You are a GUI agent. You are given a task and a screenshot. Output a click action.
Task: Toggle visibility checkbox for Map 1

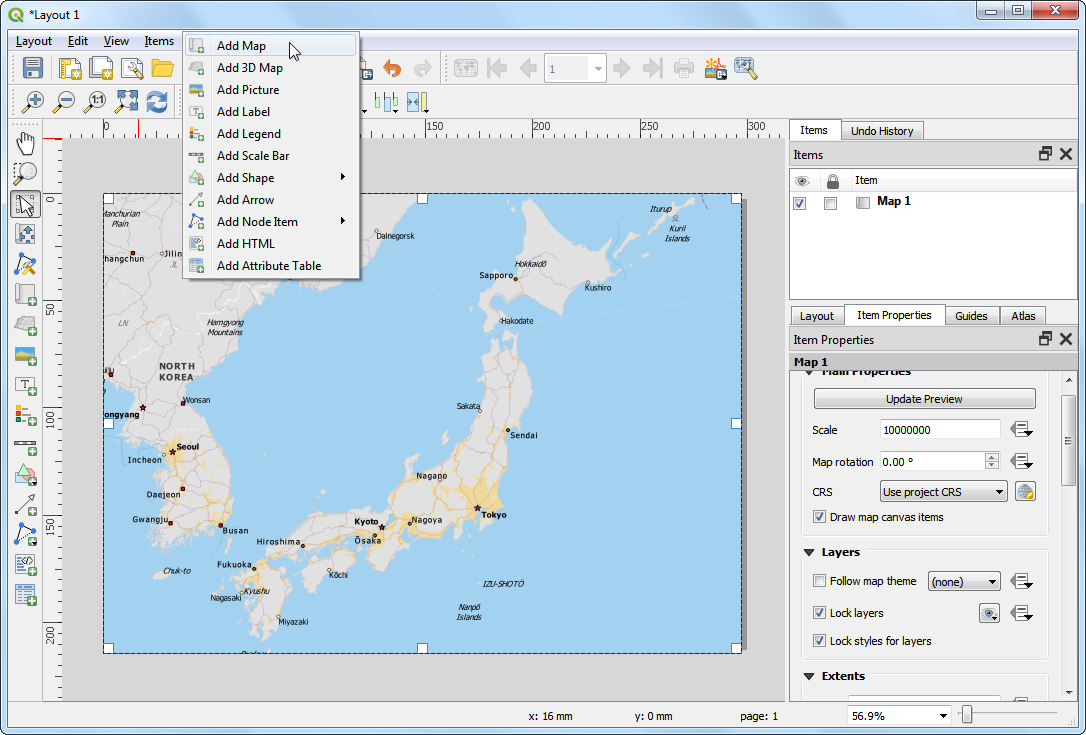(x=800, y=203)
